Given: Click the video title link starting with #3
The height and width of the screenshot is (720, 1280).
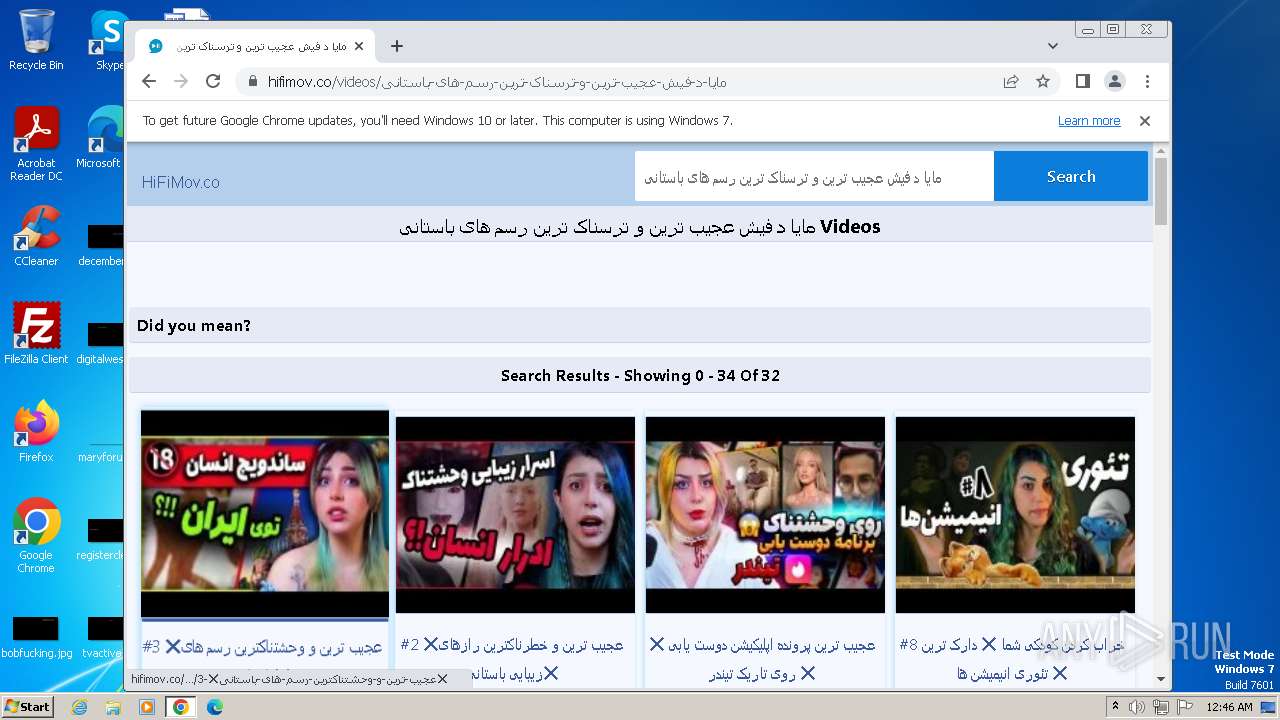Looking at the screenshot, I should click(263, 647).
